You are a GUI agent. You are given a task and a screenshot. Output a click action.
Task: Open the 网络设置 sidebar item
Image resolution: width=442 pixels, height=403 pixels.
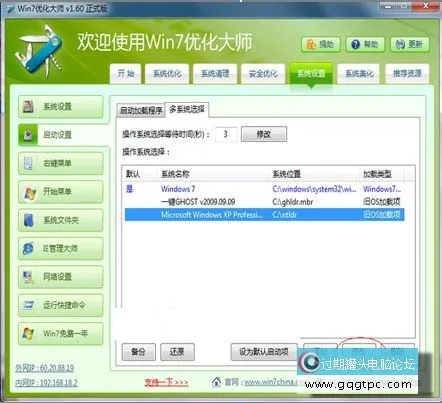pyautogui.click(x=61, y=277)
